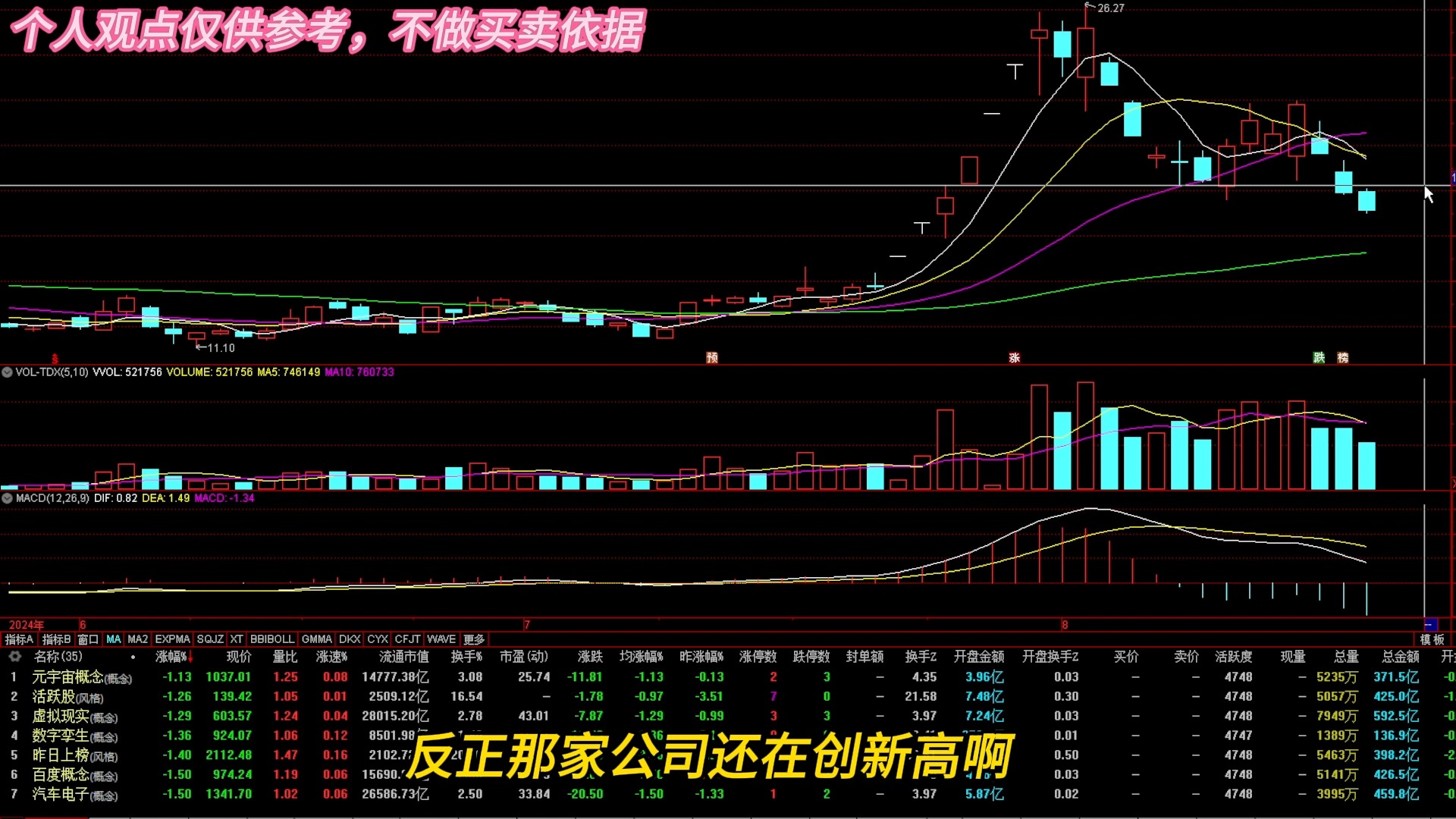Sort by 总金额 column header

click(1401, 657)
